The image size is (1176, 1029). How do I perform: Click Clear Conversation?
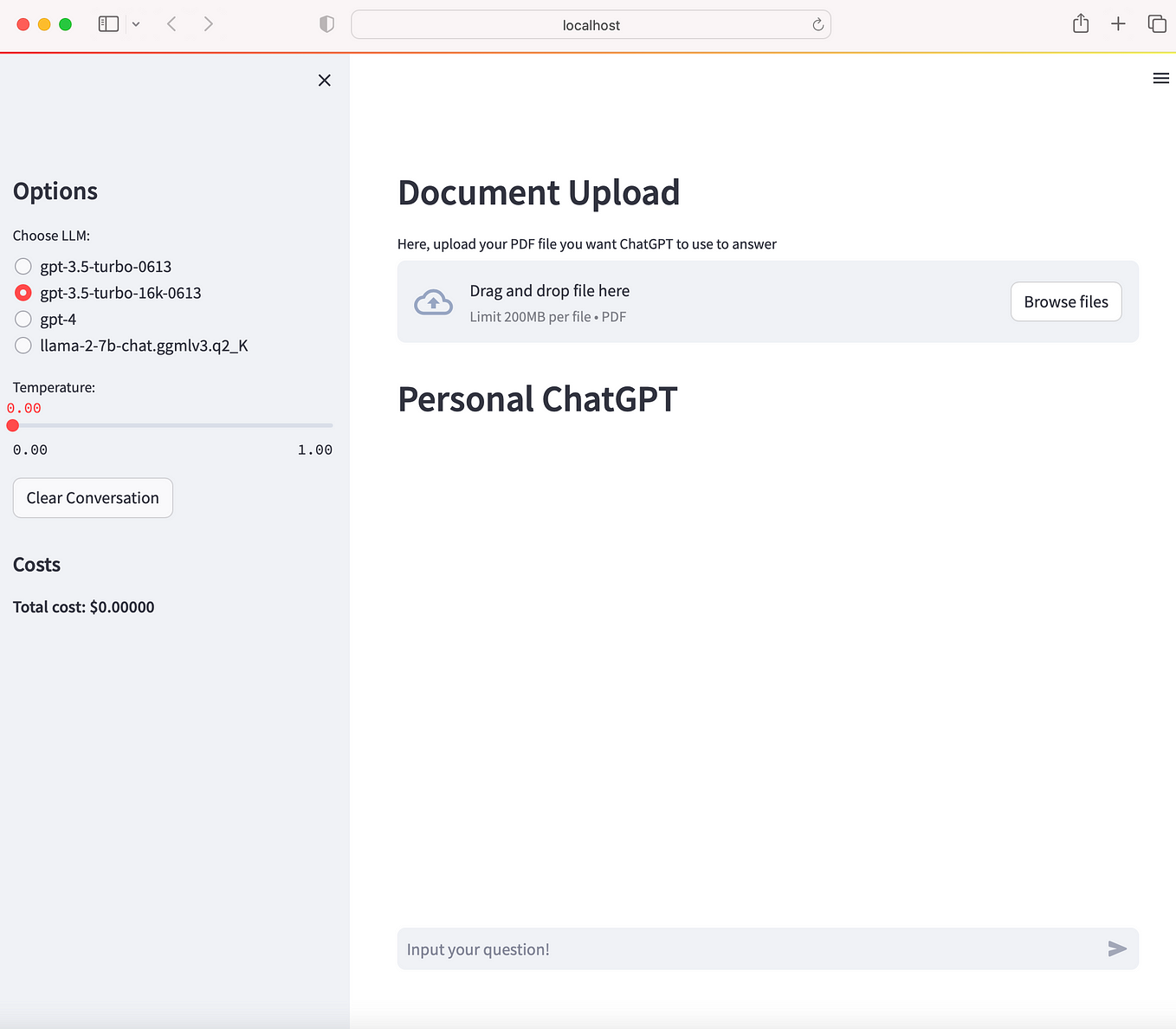[92, 497]
